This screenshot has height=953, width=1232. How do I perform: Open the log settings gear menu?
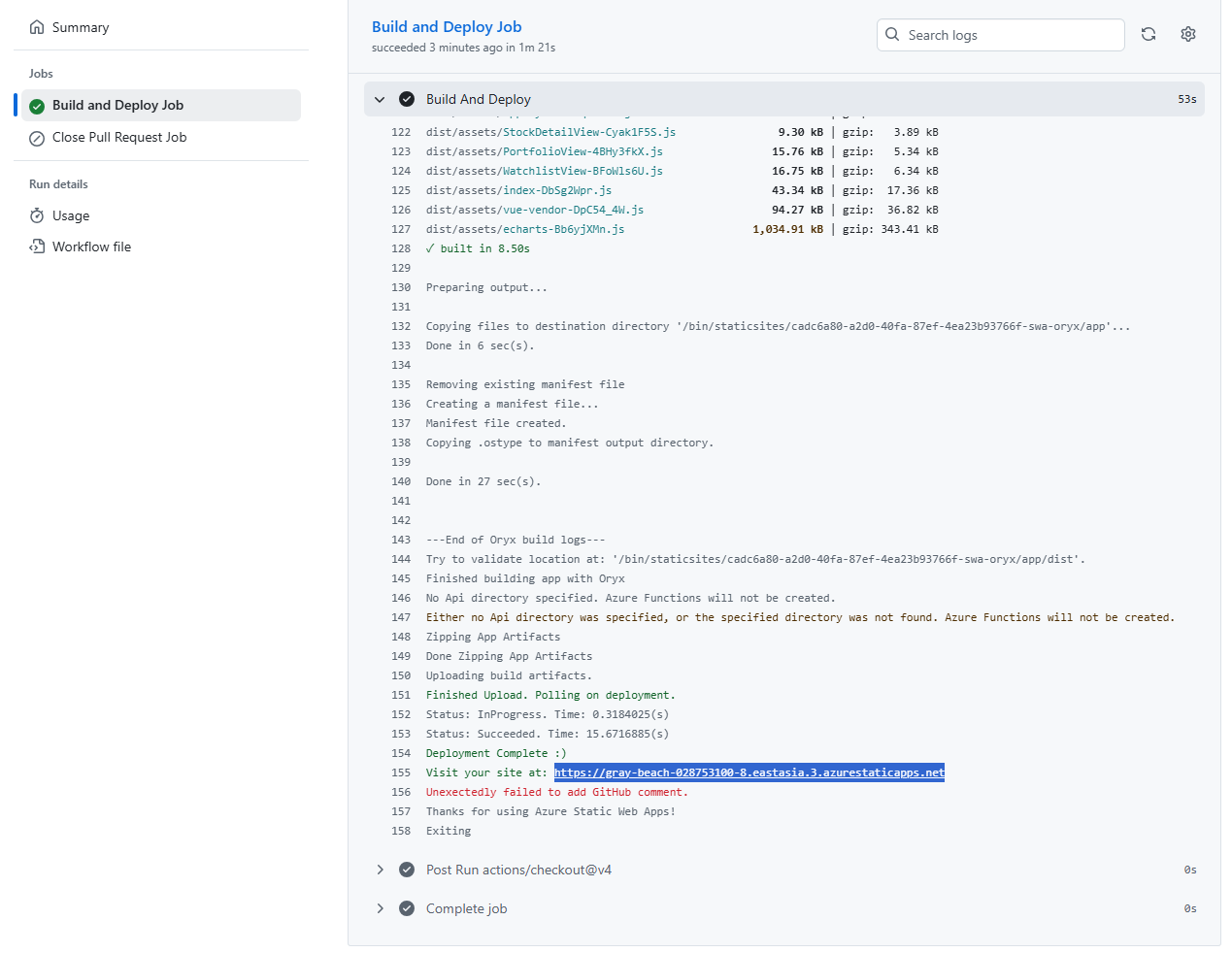1187,34
